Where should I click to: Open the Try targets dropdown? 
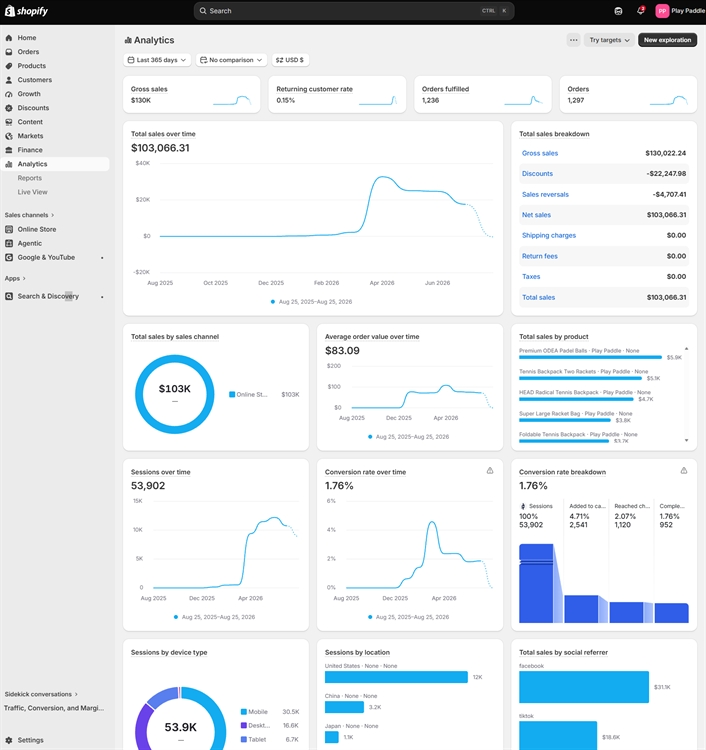click(609, 40)
